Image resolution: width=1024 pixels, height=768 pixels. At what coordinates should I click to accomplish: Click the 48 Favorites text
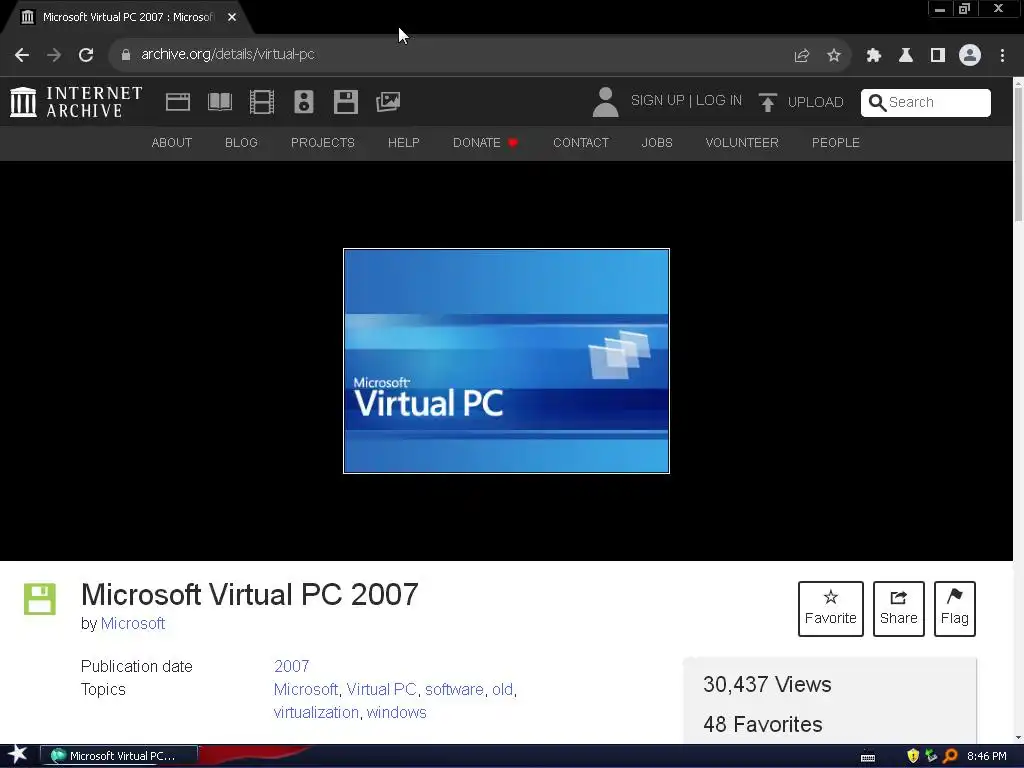pyautogui.click(x=763, y=724)
